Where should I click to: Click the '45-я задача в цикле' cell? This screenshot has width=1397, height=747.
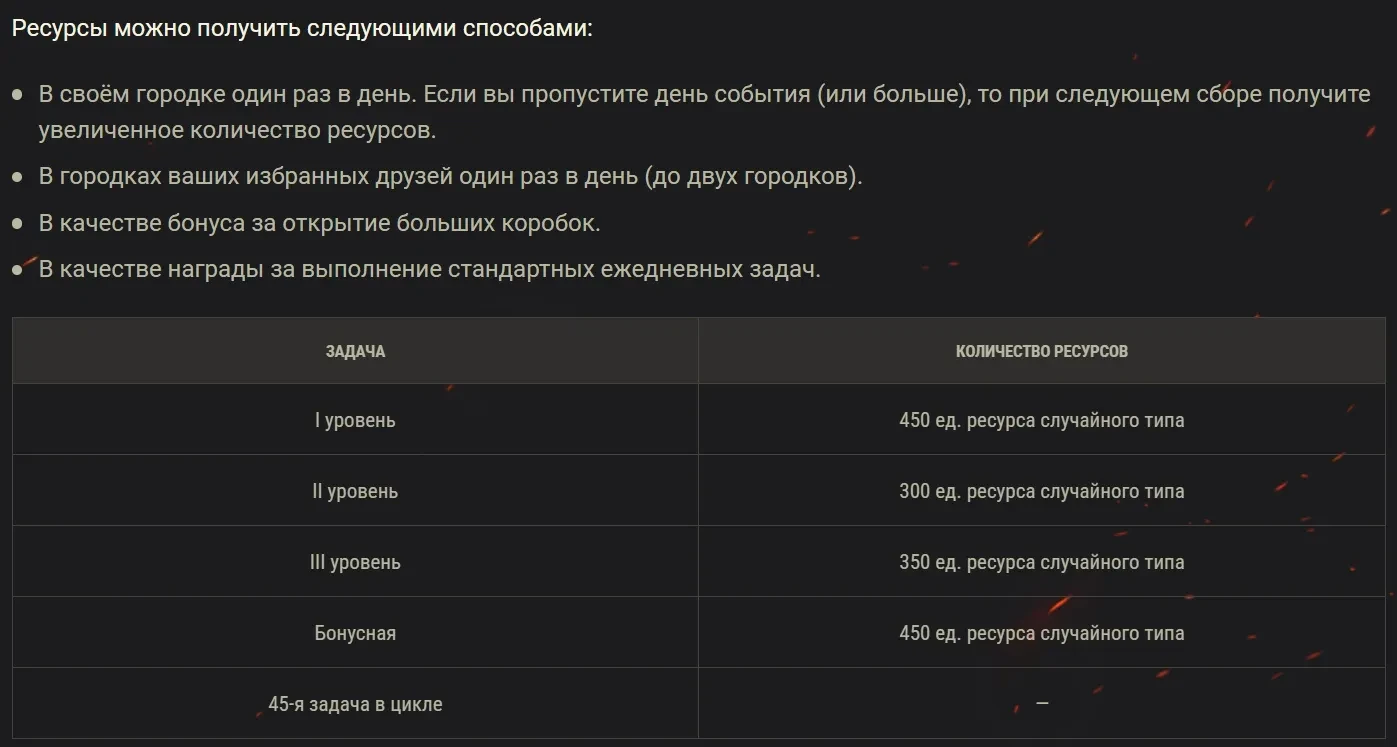pos(355,704)
